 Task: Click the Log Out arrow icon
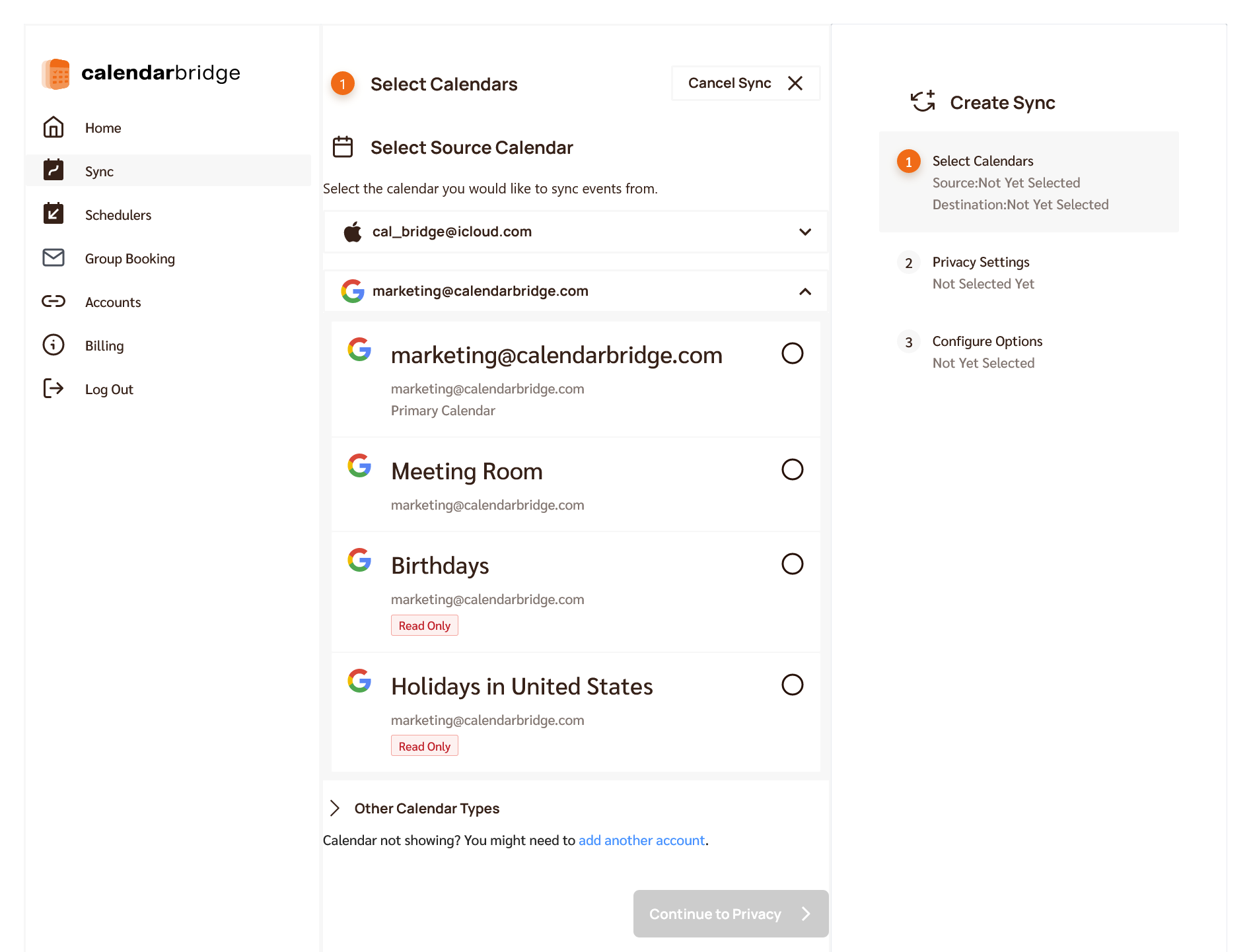point(54,388)
